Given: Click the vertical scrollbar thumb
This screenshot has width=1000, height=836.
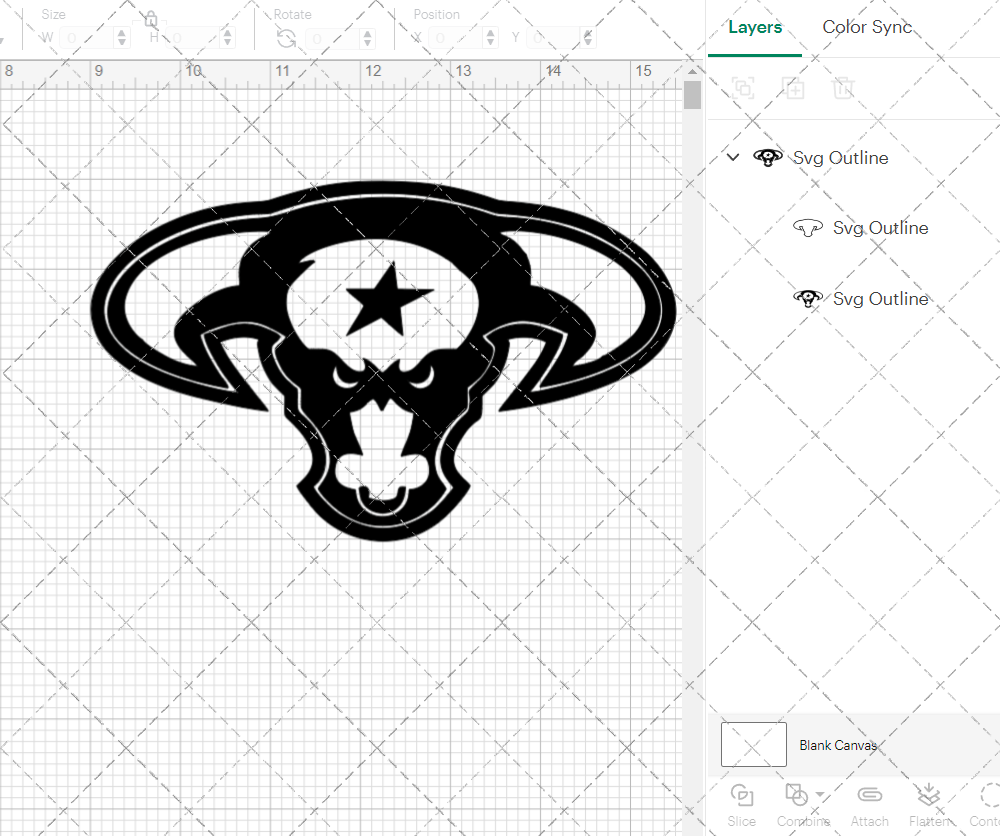Looking at the screenshot, I should (692, 95).
